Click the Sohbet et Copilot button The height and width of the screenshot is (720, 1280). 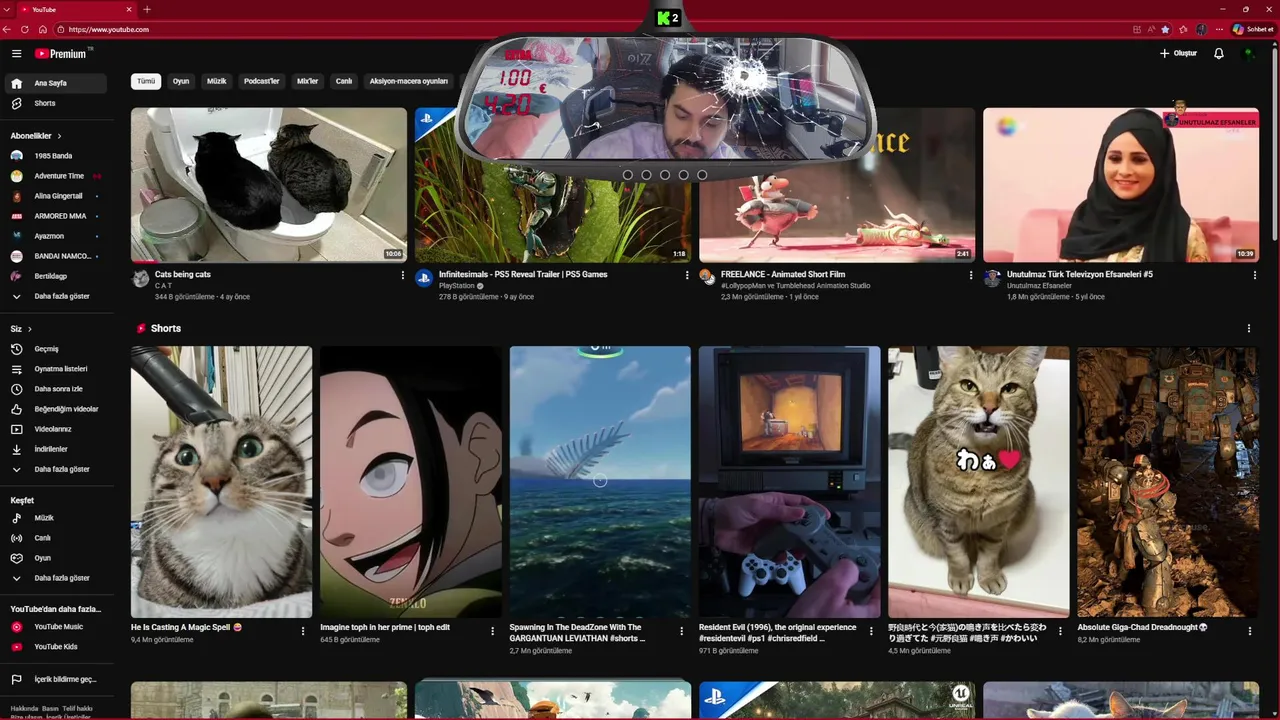click(1253, 29)
